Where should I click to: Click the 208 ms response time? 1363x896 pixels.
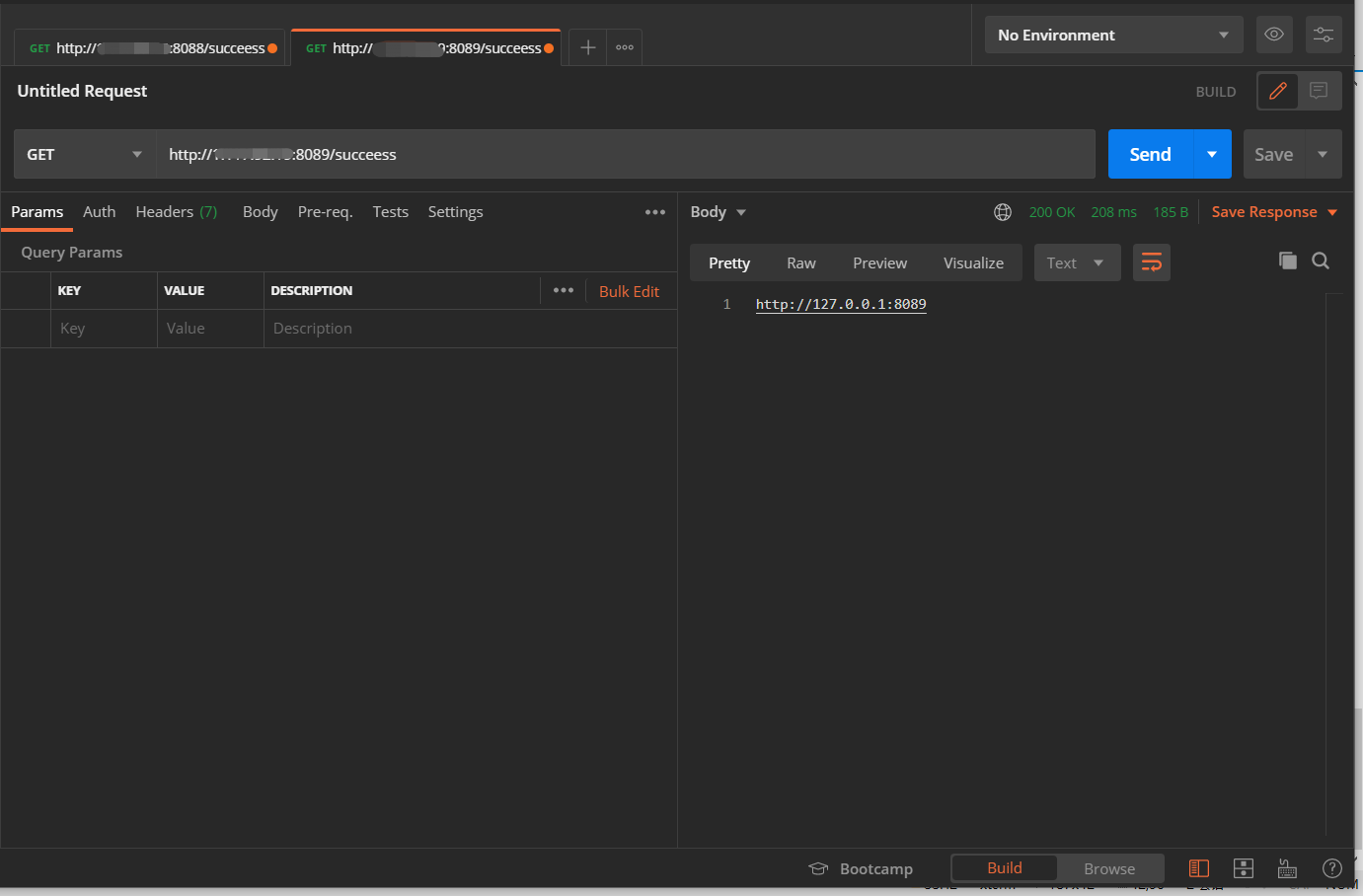click(1113, 212)
